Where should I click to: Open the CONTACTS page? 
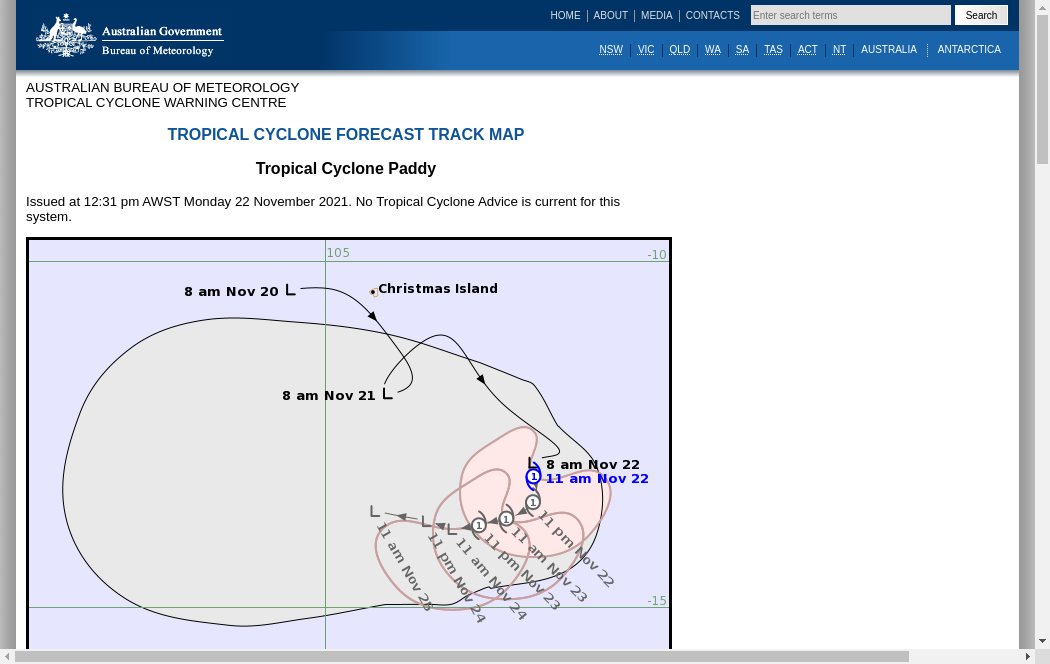click(712, 16)
